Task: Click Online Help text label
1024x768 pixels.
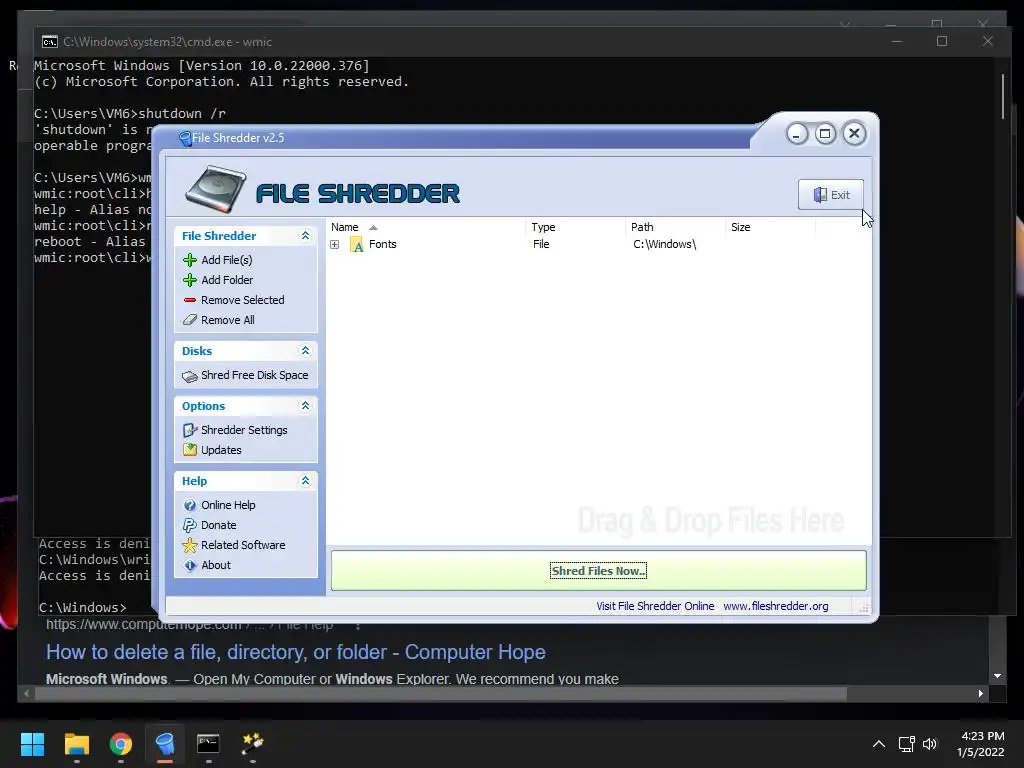Action: (229, 505)
